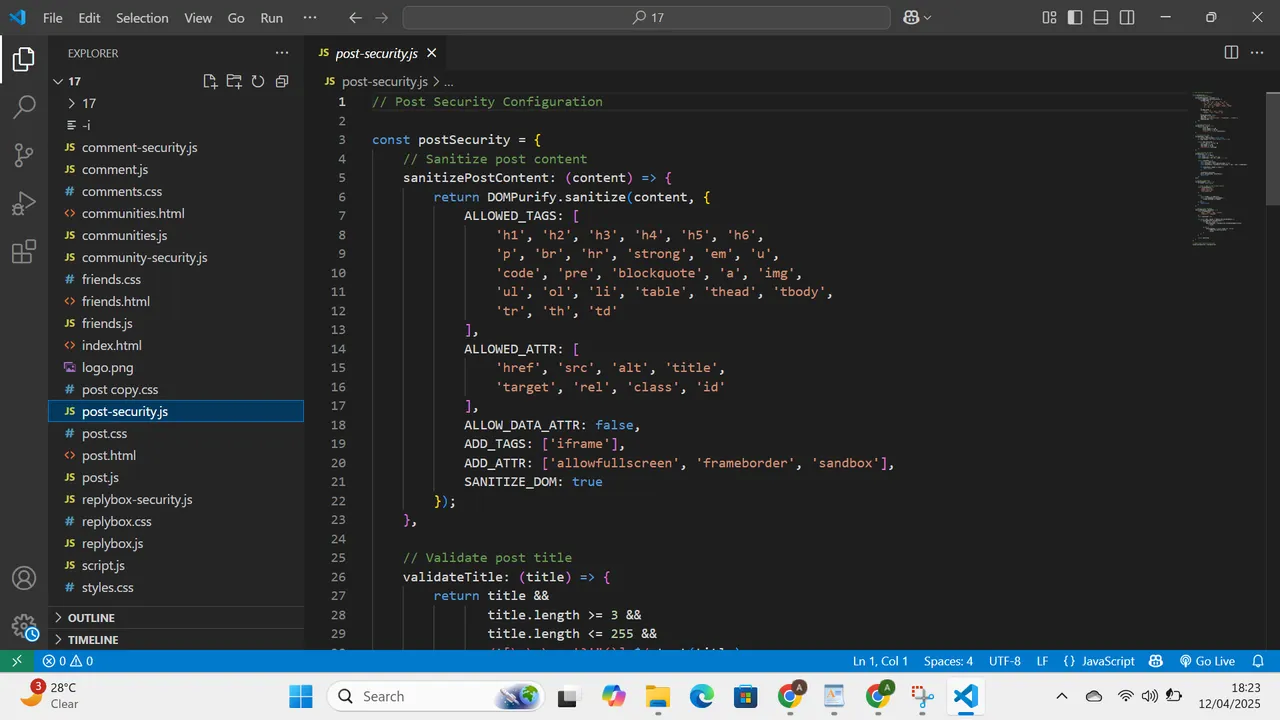Show hidden taskbar icons chevron
This screenshot has width=1280, height=720.
pos(1062,697)
